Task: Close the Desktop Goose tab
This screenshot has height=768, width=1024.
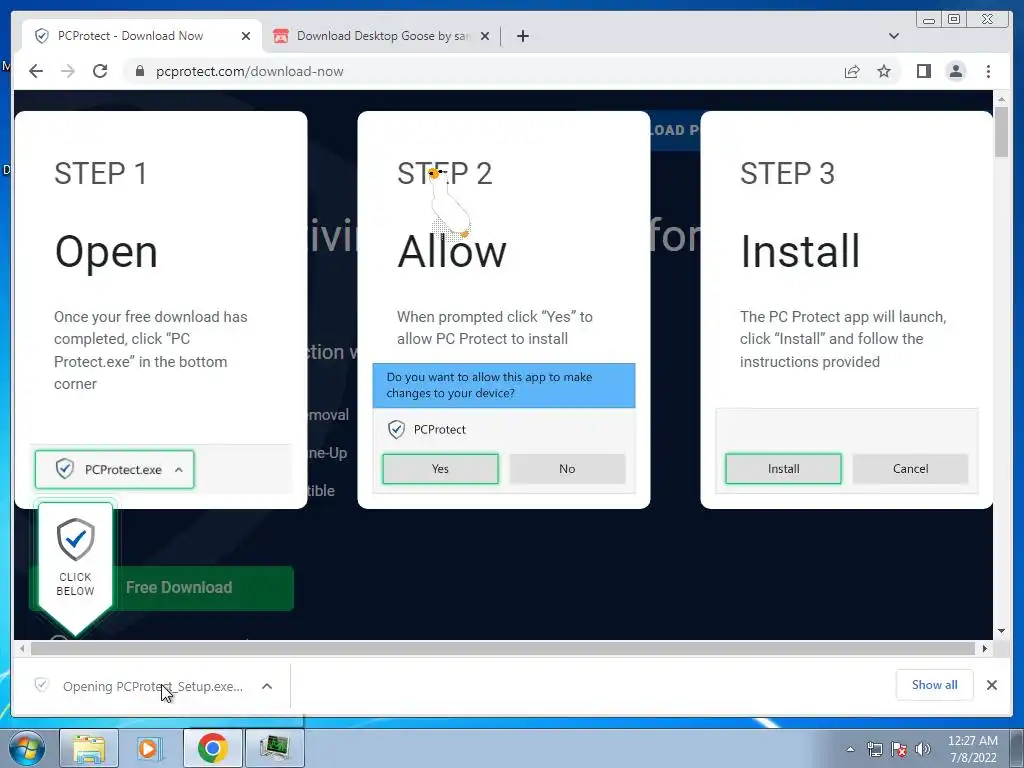Action: click(x=485, y=36)
